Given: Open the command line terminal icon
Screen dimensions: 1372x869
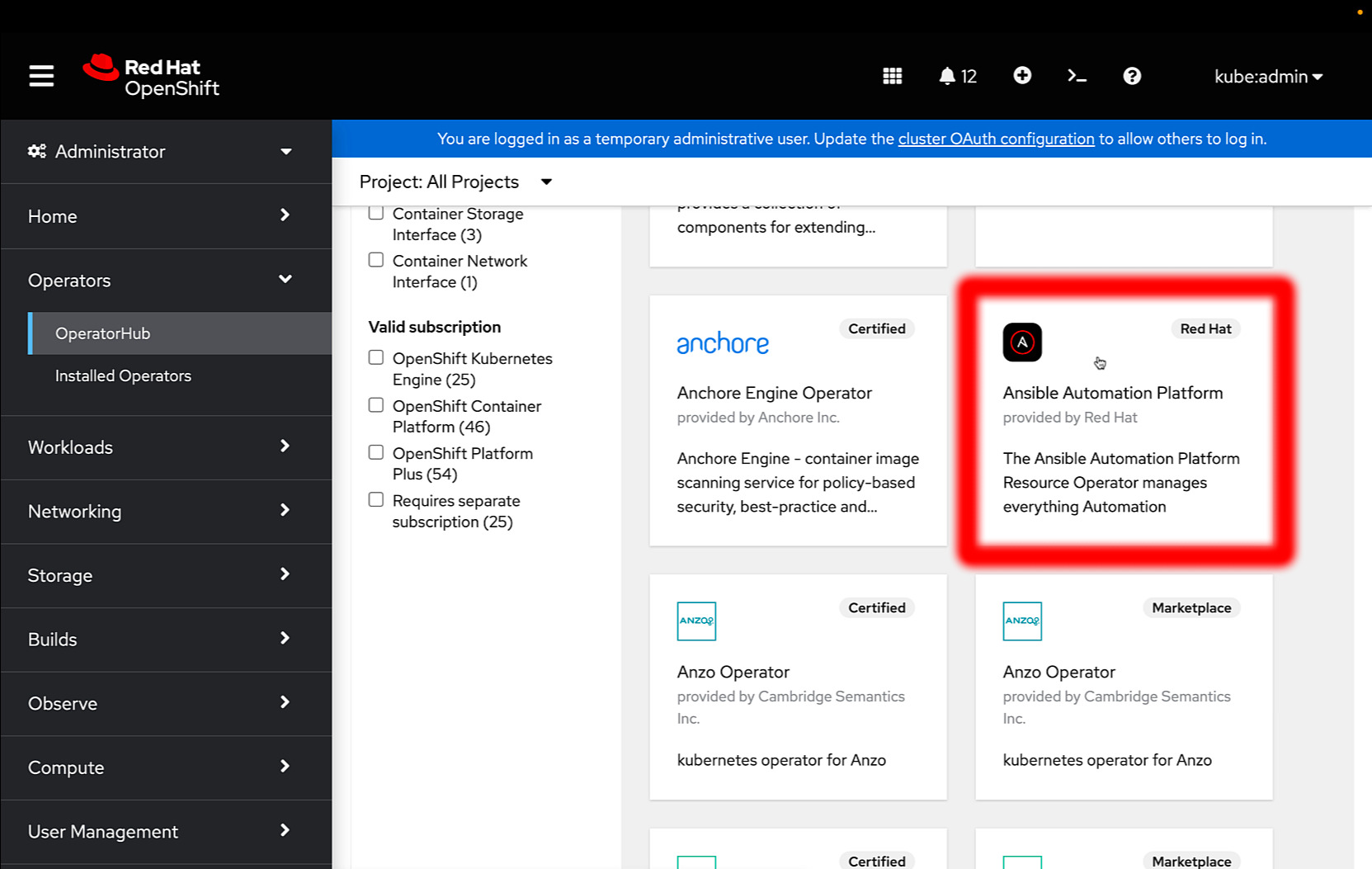Looking at the screenshot, I should [x=1077, y=76].
